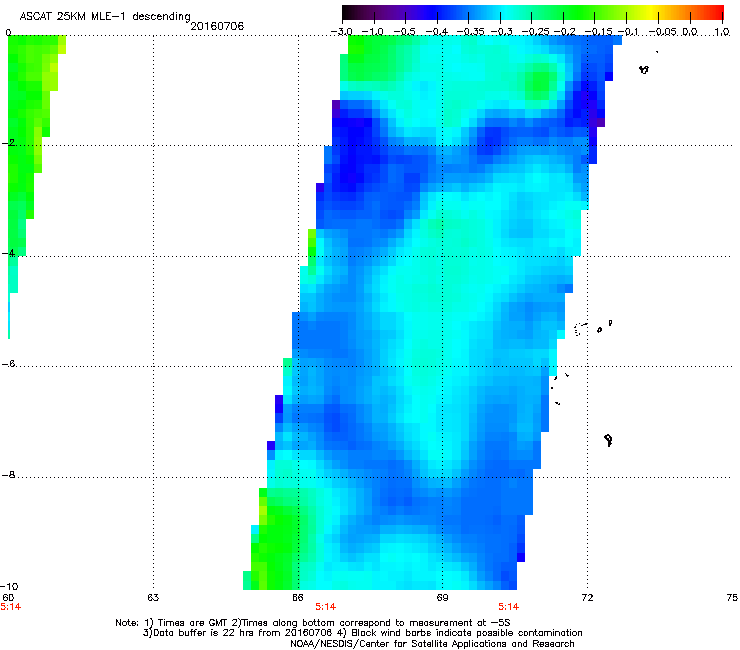Click the title "ASCAT 25KM MLE-1 descending"
Viewport: 740px width, 650px height.
pyautogui.click(x=105, y=17)
